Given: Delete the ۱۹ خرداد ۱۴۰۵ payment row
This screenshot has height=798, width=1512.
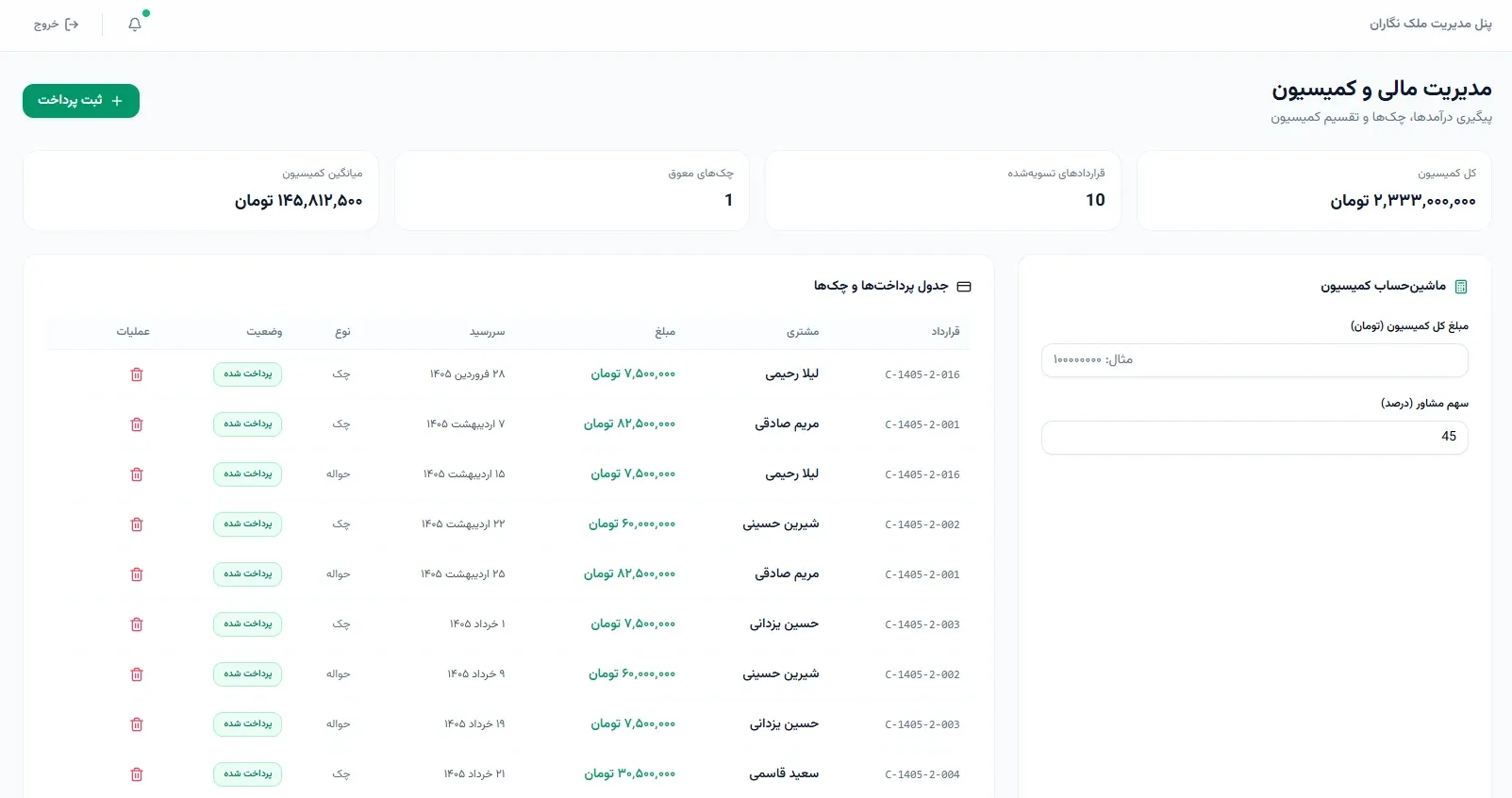Looking at the screenshot, I should (137, 724).
